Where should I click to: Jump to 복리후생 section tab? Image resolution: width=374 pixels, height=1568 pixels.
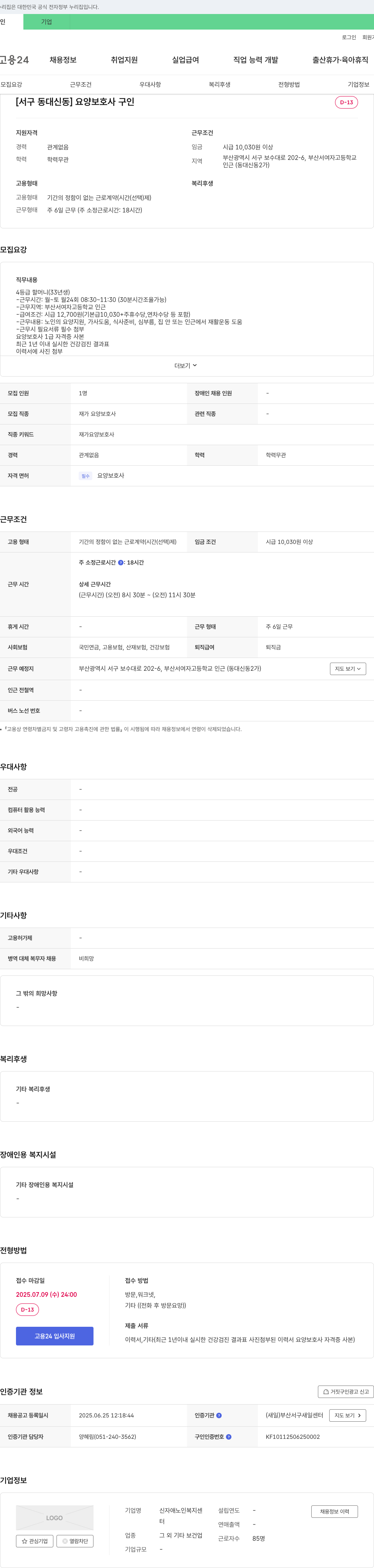point(219,84)
